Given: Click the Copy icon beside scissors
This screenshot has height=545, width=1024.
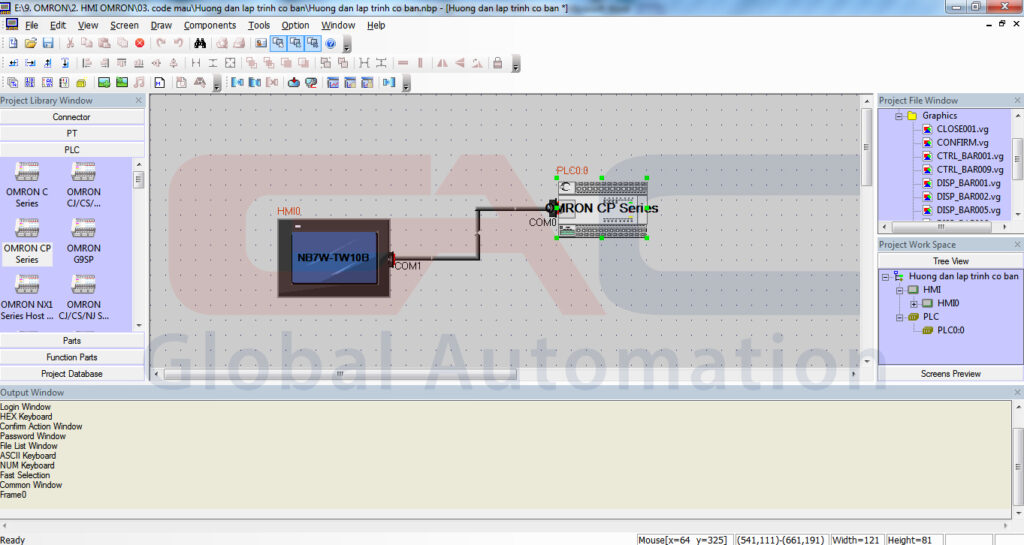Looking at the screenshot, I should [87, 43].
